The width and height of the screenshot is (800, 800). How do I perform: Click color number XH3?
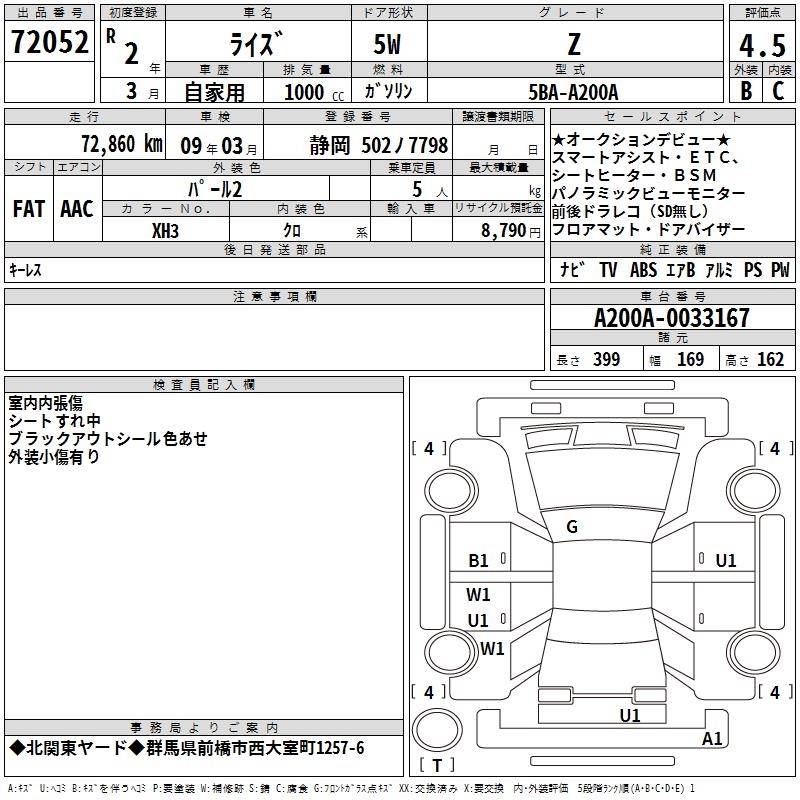[x=165, y=231]
